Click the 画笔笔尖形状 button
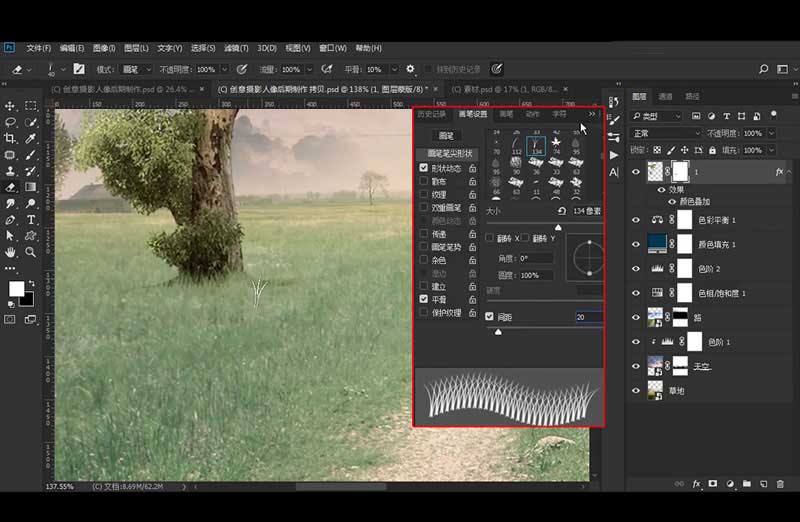800x522 pixels. (x=447, y=154)
